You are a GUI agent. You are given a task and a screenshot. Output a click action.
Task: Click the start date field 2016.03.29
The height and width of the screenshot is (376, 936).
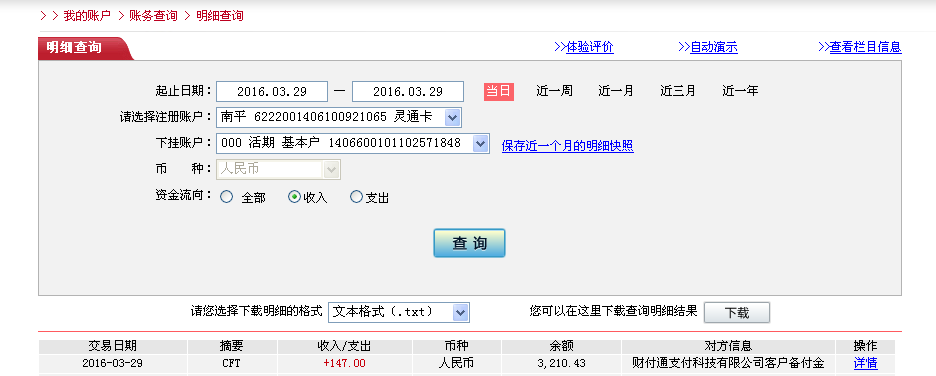click(x=272, y=91)
